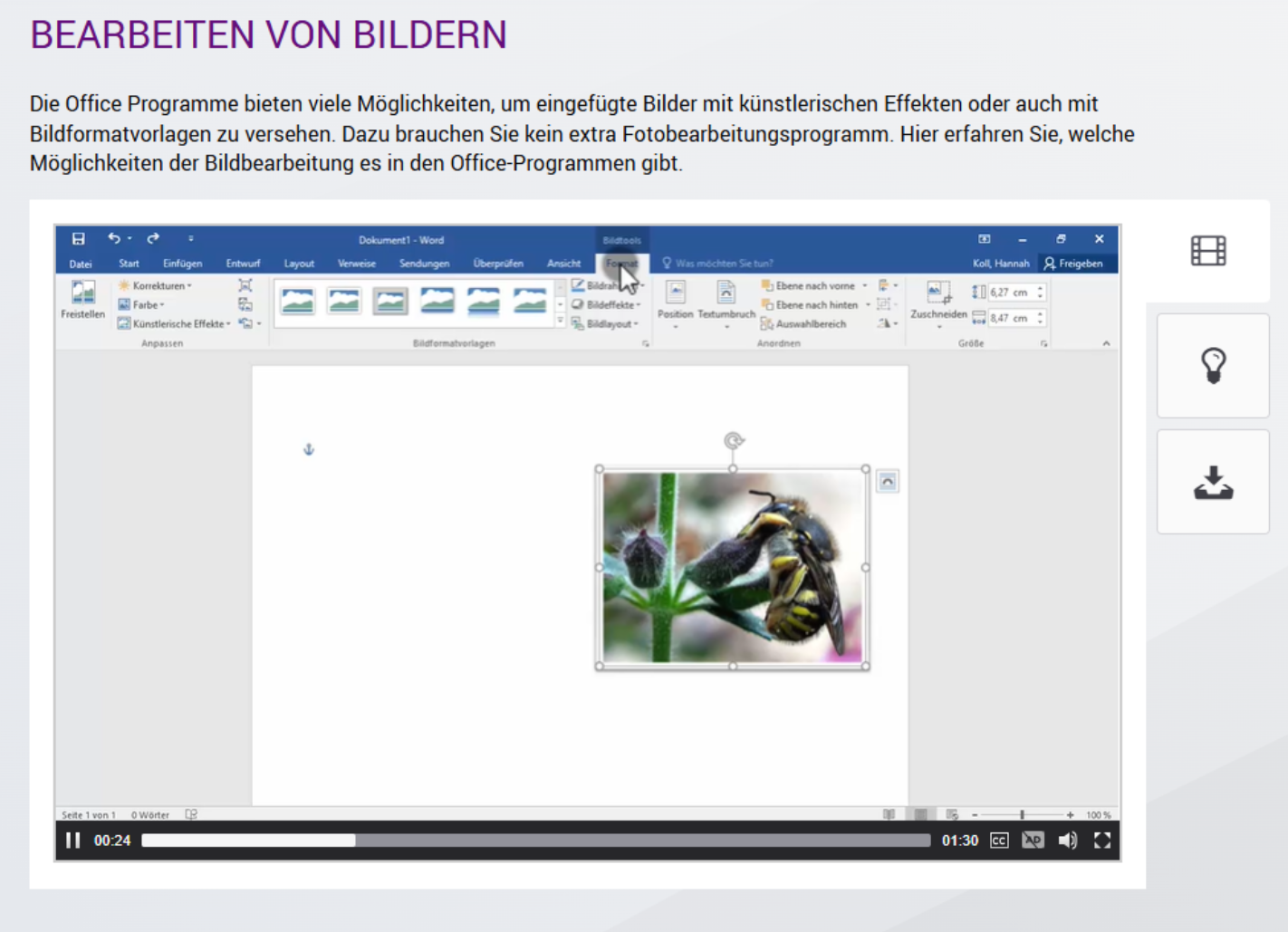Click the download icon in the sidebar
1288x932 pixels.
click(1213, 483)
